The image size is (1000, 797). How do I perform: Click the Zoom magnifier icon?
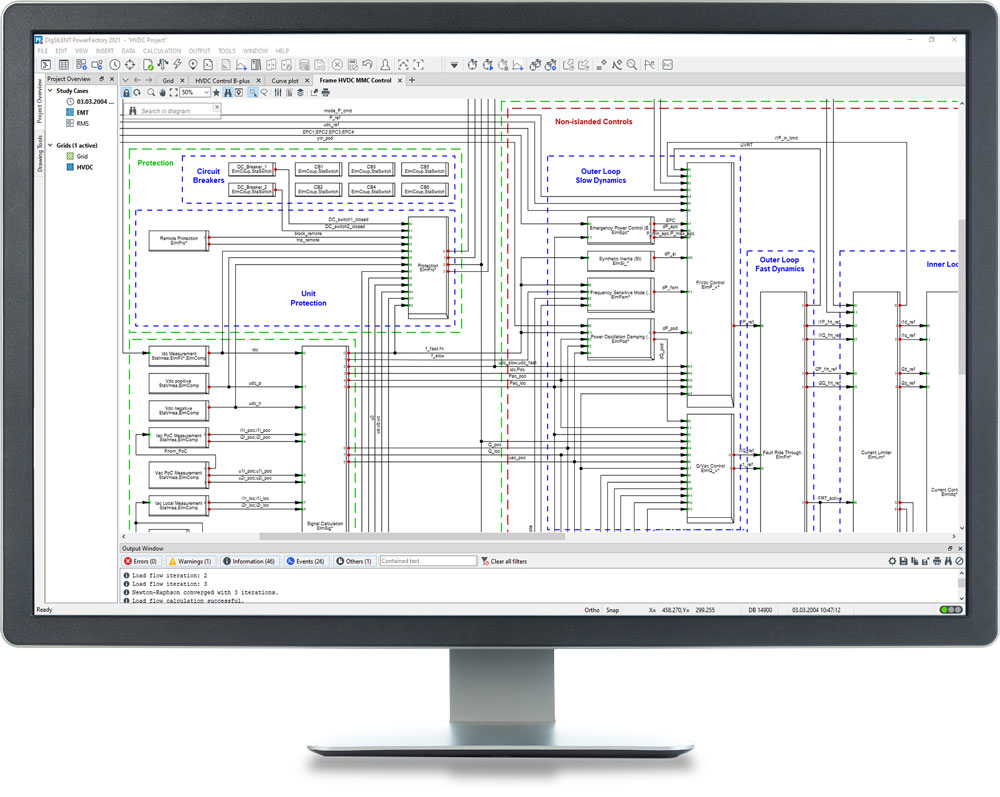click(149, 92)
